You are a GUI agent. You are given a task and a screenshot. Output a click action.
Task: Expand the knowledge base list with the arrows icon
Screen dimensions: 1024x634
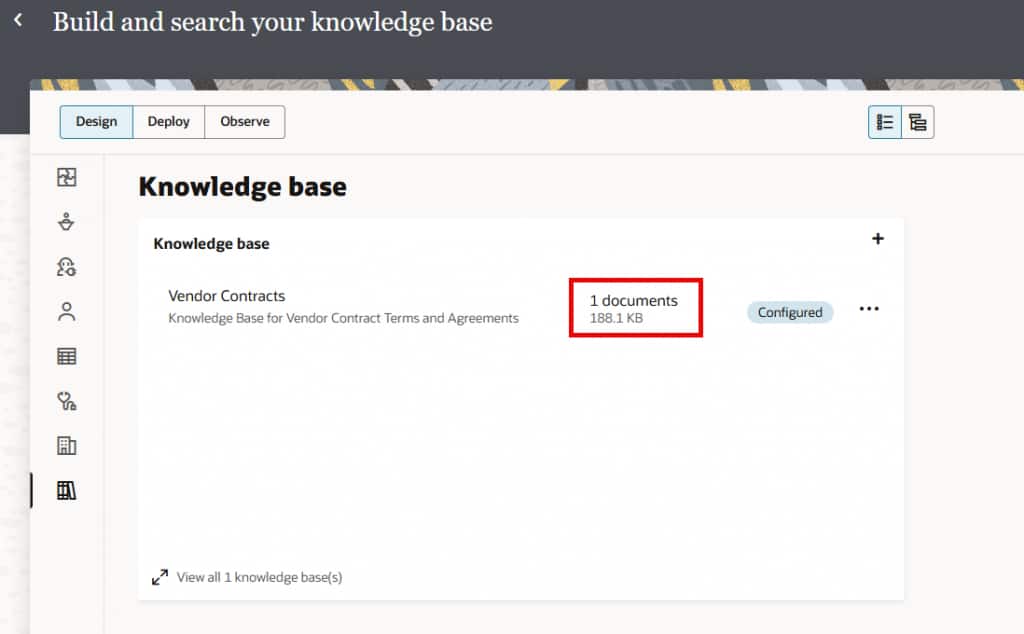pyautogui.click(x=160, y=577)
